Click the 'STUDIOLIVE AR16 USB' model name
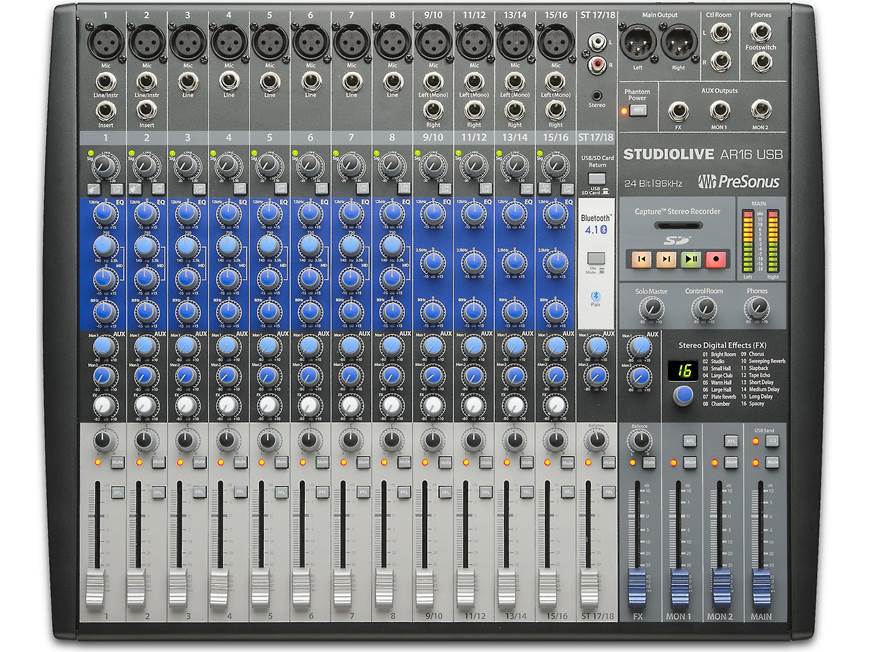The image size is (869, 652). coord(703,154)
